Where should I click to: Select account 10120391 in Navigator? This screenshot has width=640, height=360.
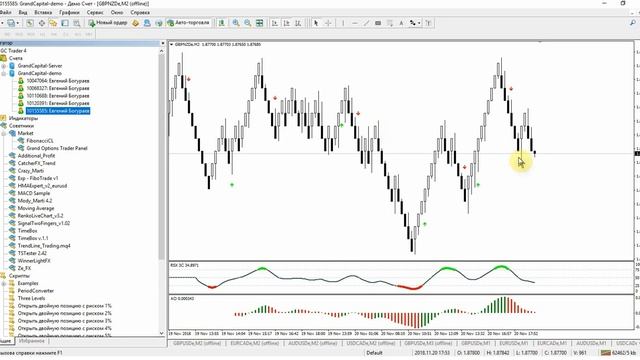point(58,103)
